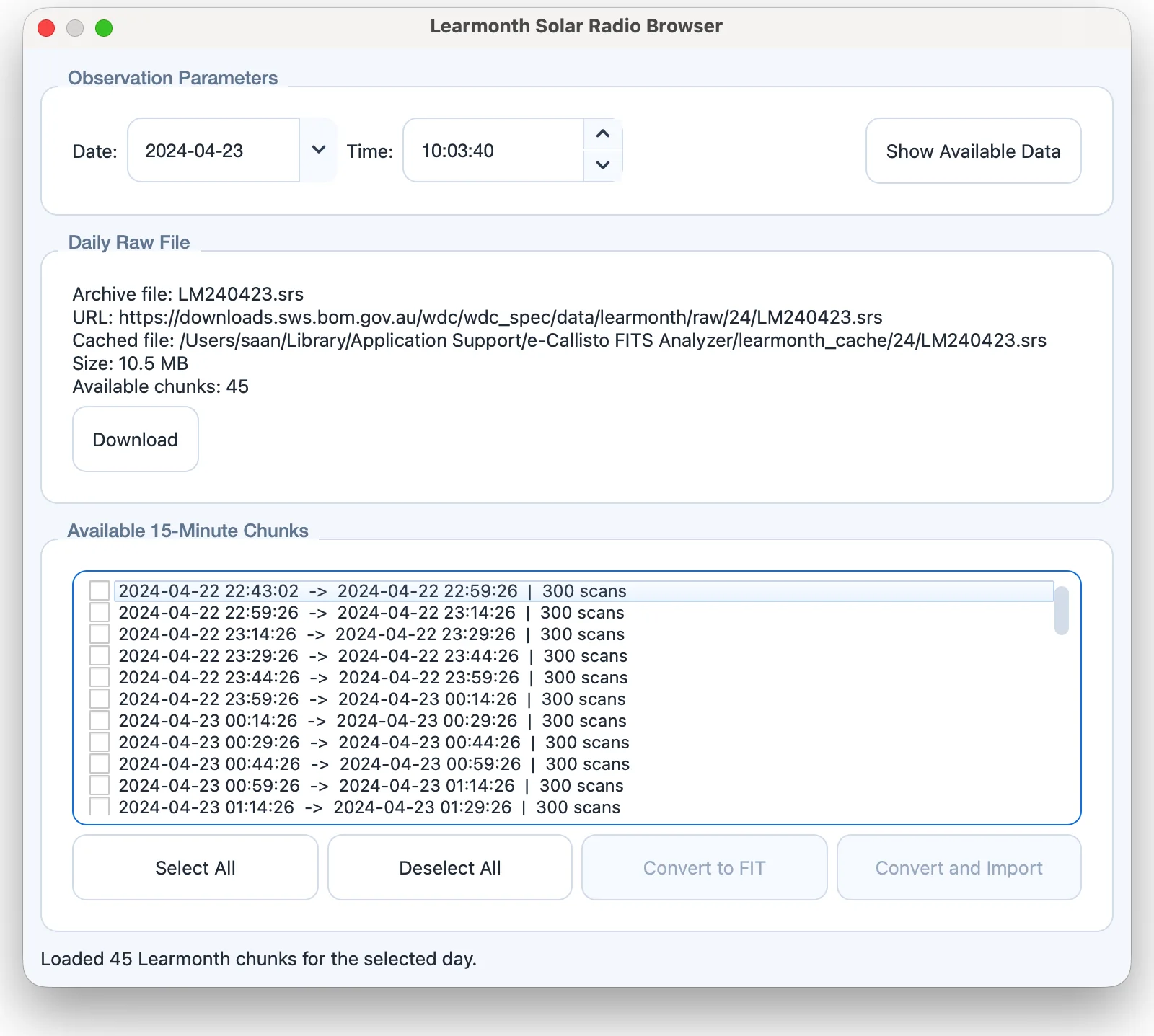Check the 00:29:26 to 00:44:26 chunk
Viewport: 1154px width, 1036px height.
click(x=100, y=742)
